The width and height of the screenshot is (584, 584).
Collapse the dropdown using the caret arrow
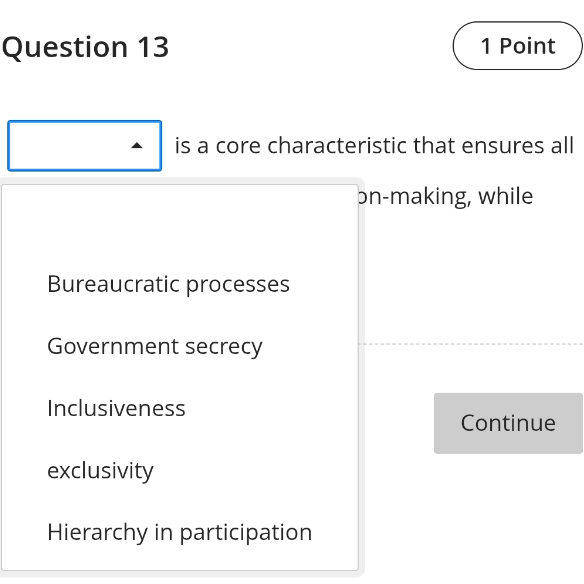pyautogui.click(x=137, y=146)
